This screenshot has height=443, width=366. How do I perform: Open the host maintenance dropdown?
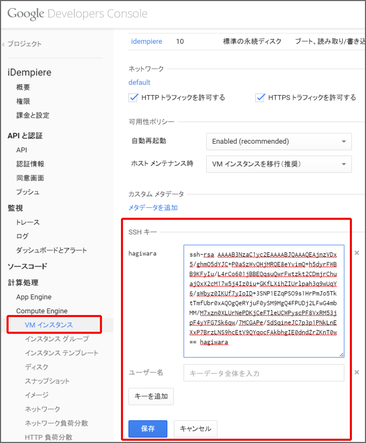click(x=279, y=164)
